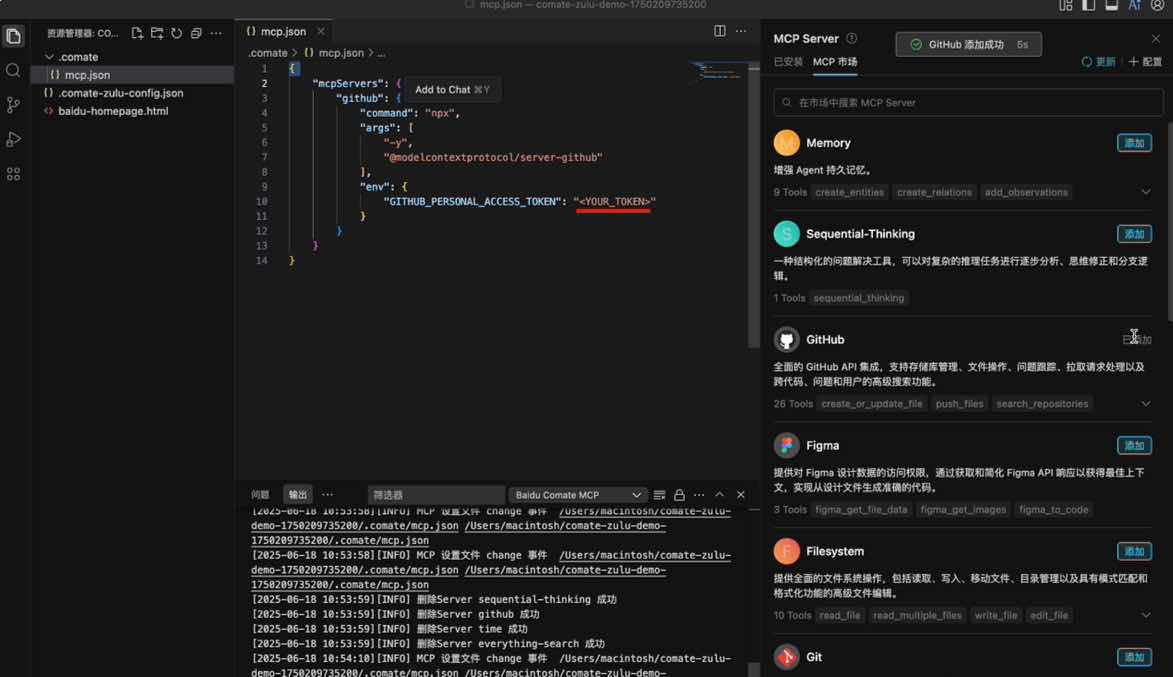
Task: Click the New File icon in explorer header
Action: (x=137, y=33)
